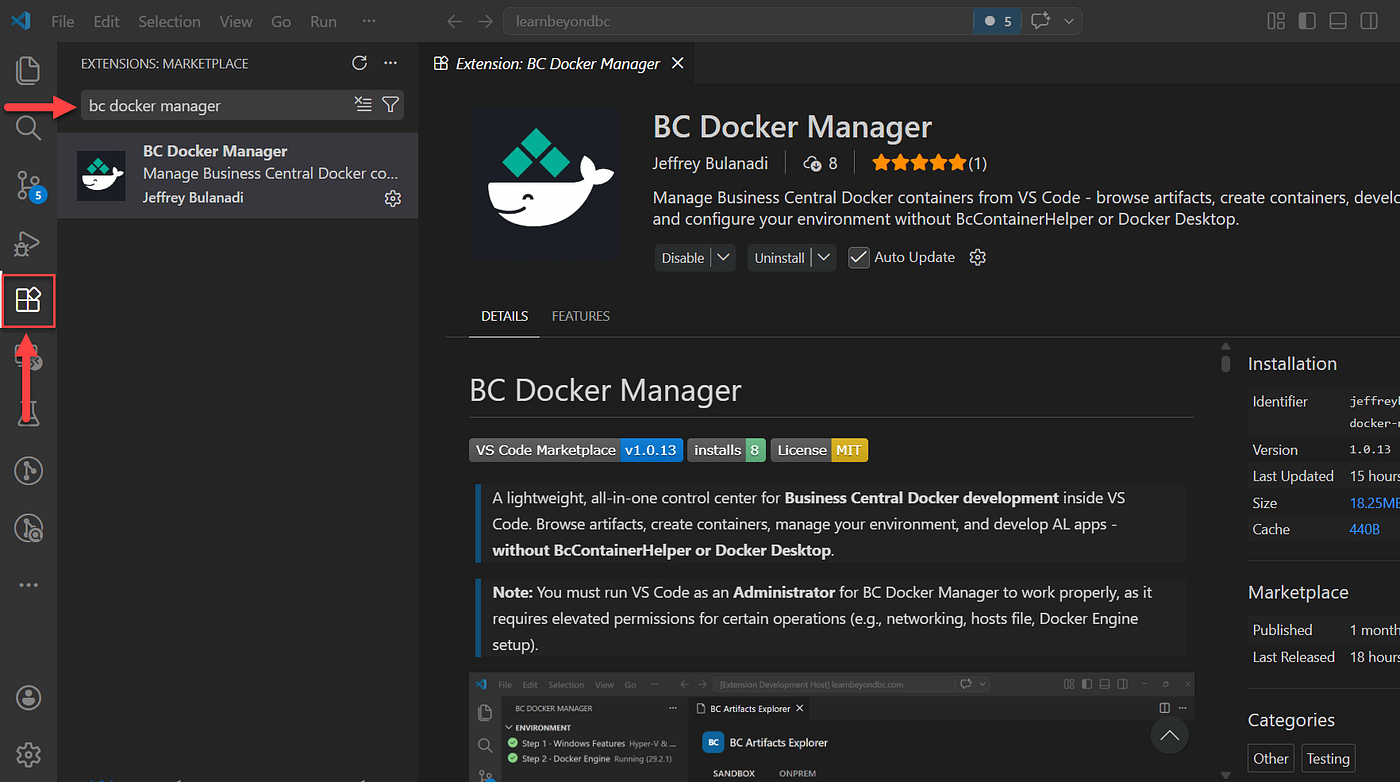This screenshot has height=782, width=1400.
Task: Open the Copilot chat dropdown chevron
Action: [x=1069, y=21]
